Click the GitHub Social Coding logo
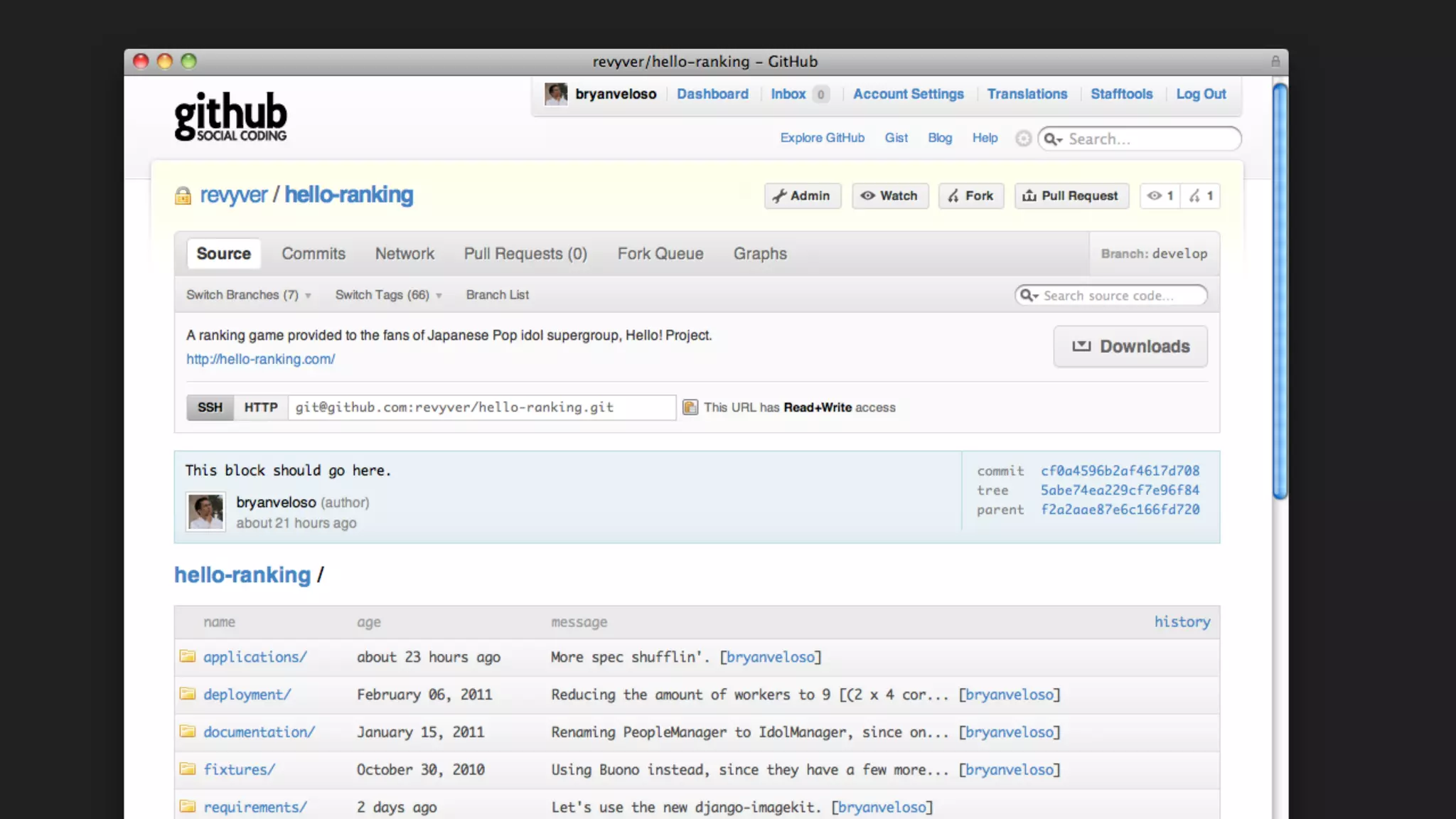Screen dimensions: 1456x819 coord(230,116)
